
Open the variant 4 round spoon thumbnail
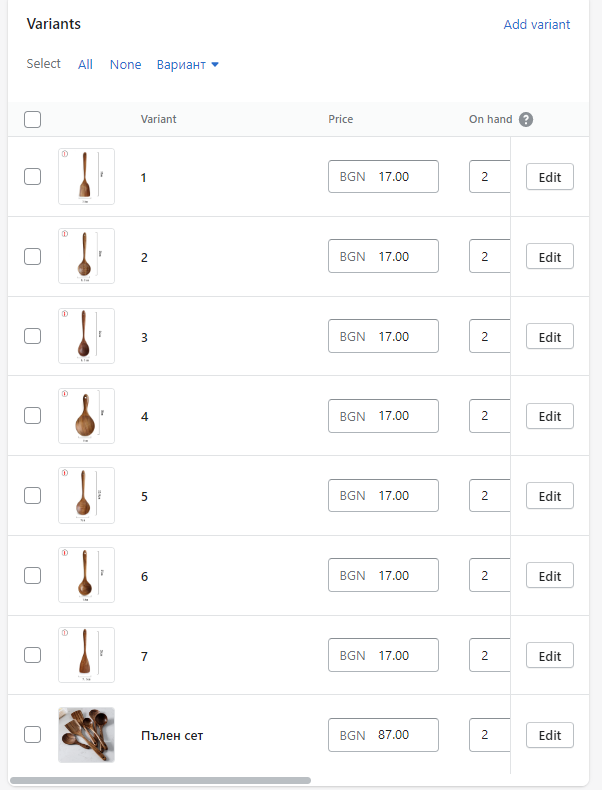[86, 416]
